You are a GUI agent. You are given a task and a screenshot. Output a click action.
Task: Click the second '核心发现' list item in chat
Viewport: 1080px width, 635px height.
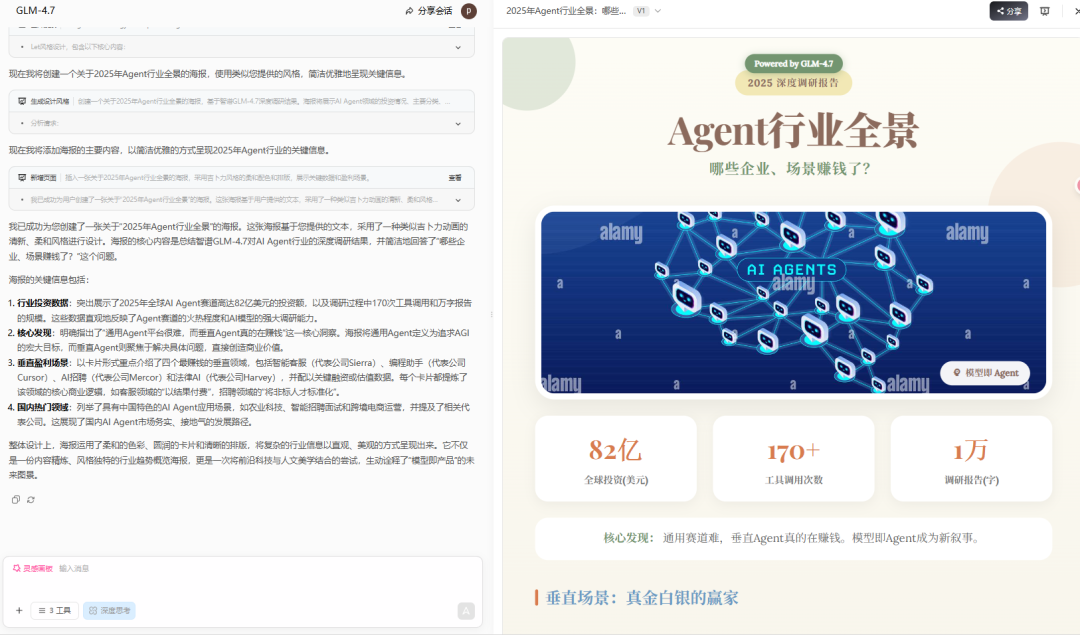tap(243, 340)
